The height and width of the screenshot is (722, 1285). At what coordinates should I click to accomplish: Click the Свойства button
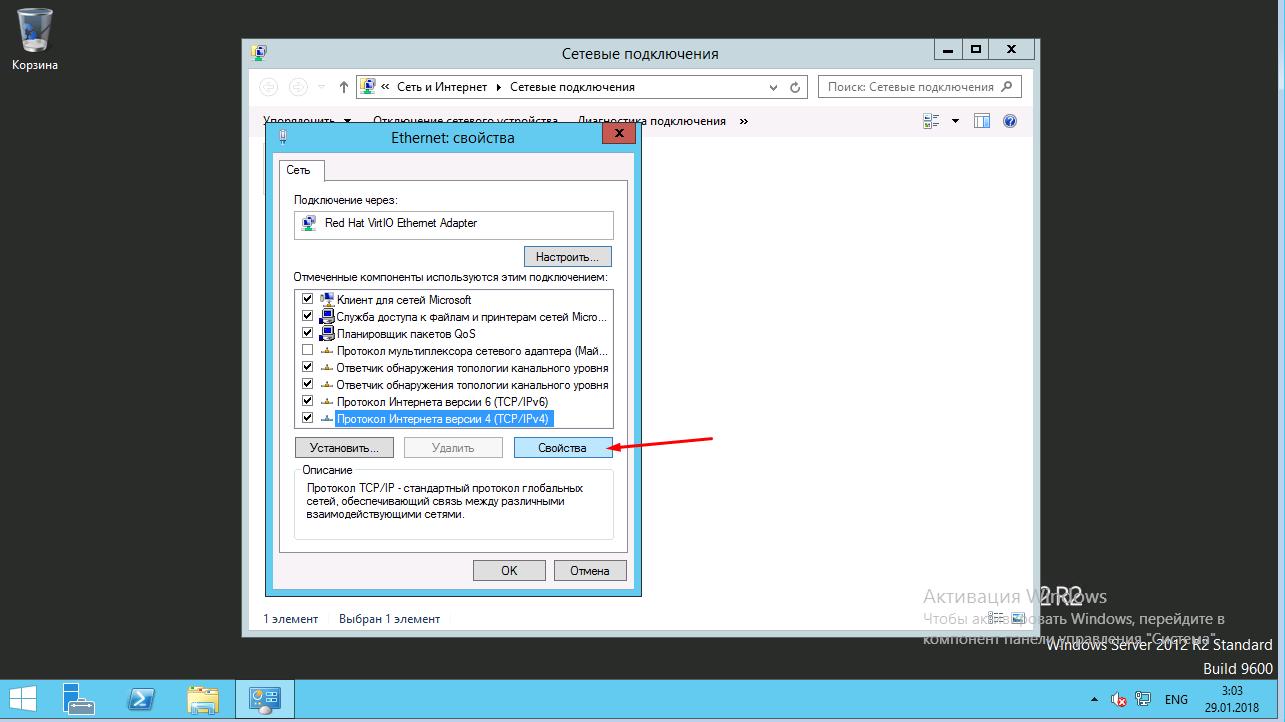pos(562,448)
